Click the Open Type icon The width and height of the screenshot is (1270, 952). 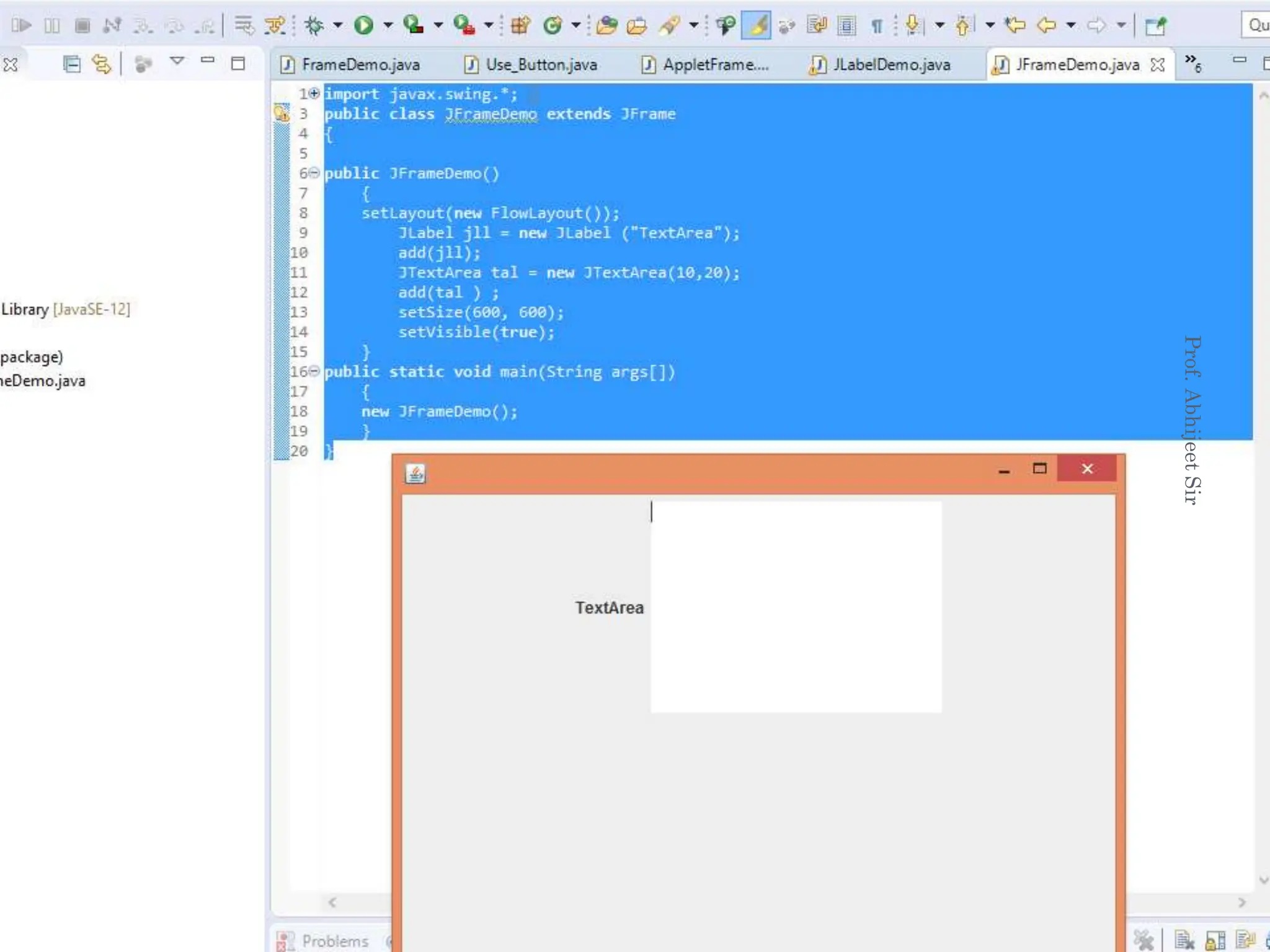606,25
